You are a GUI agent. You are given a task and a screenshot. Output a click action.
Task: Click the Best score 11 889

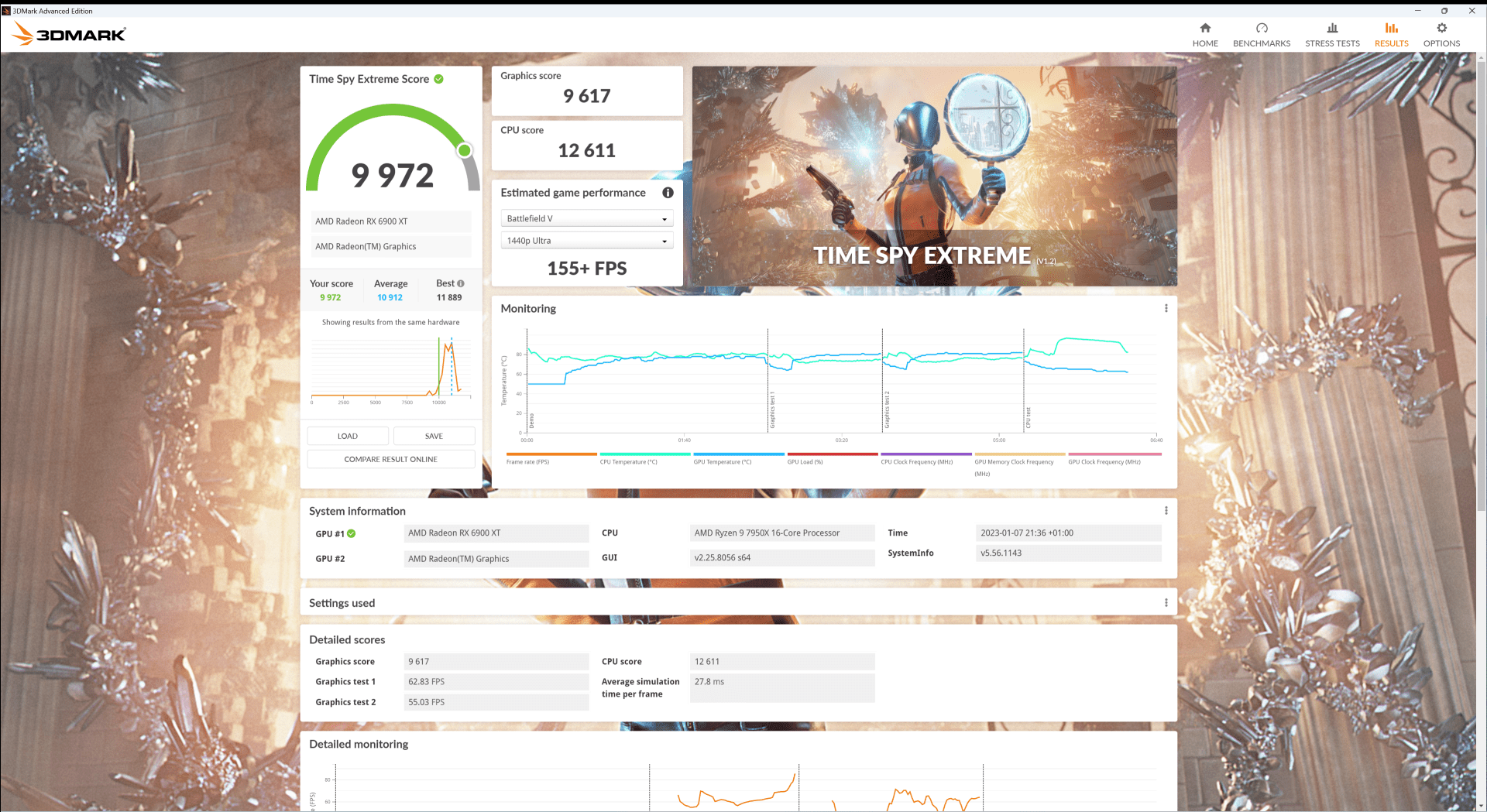coord(448,297)
